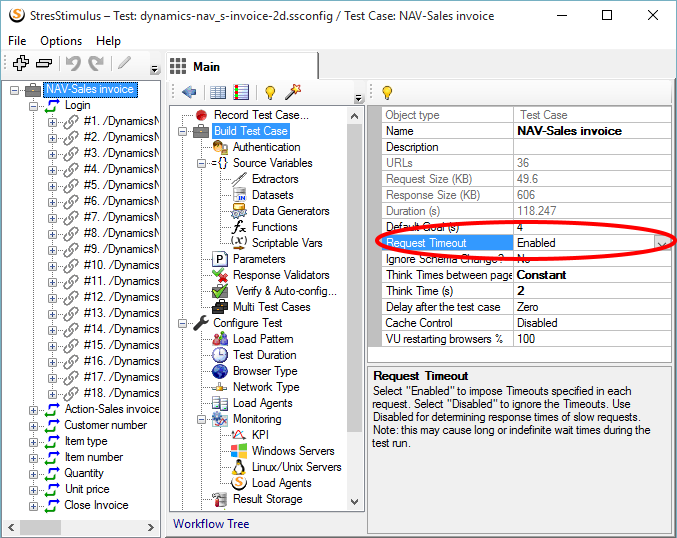Click the expand-all plus toolbar icon
The height and width of the screenshot is (538, 677).
[x=21, y=63]
